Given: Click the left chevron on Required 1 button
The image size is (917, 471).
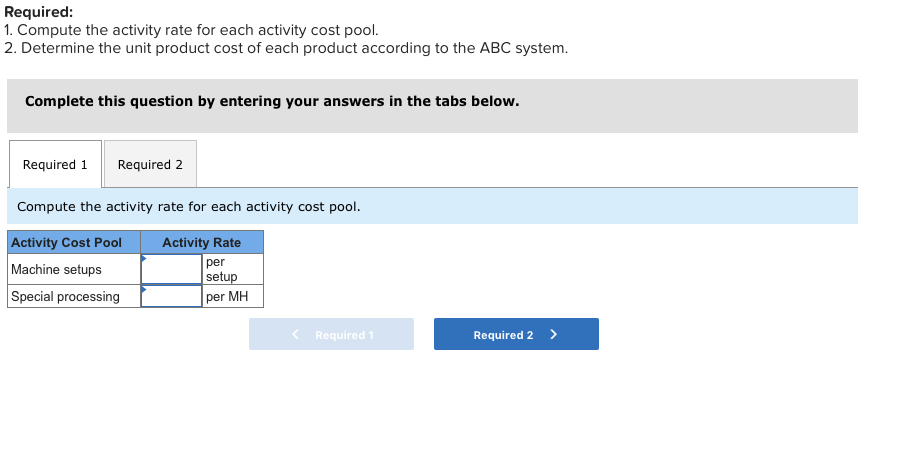Looking at the screenshot, I should (x=296, y=335).
